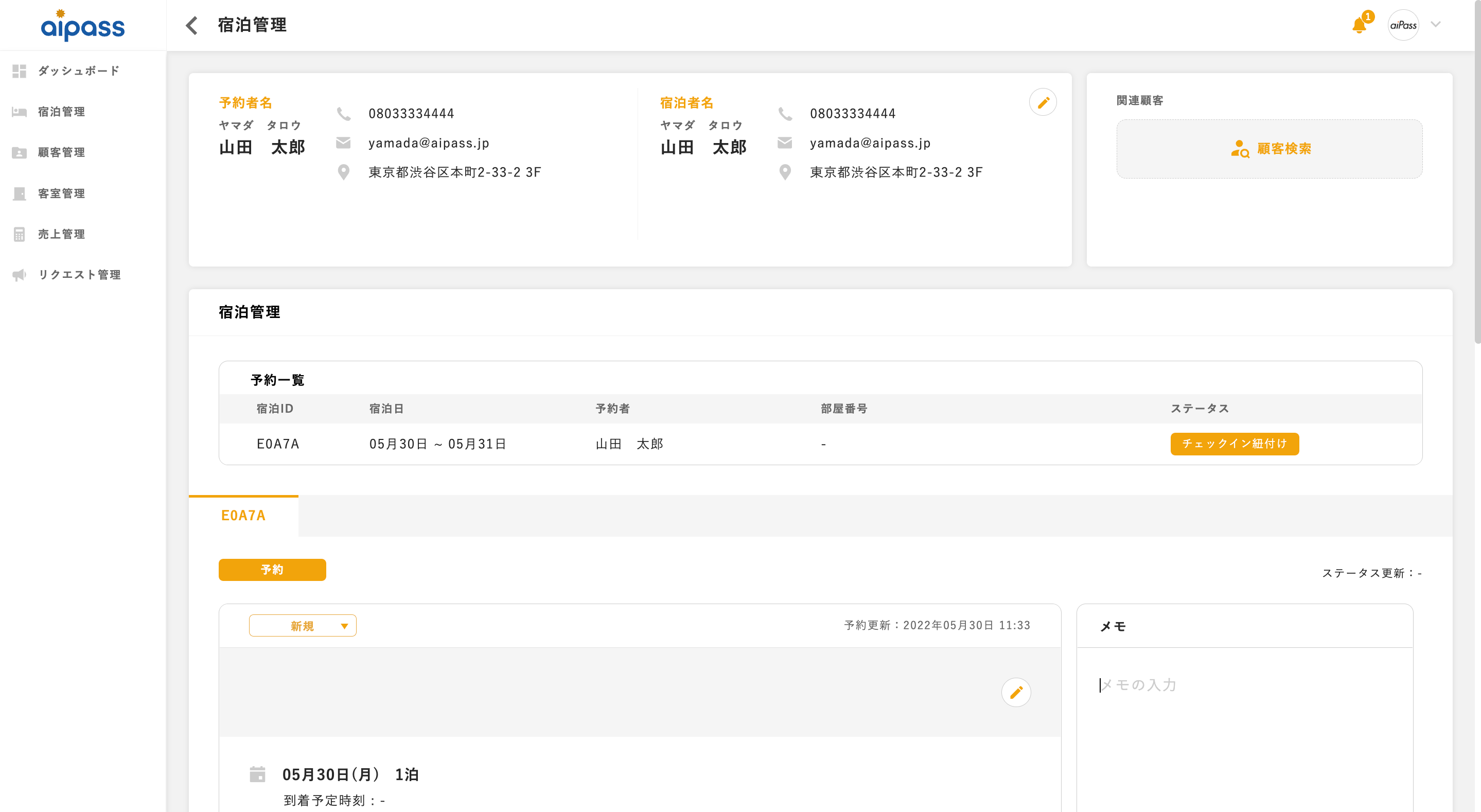Click the page vertical scrollbar
The height and width of the screenshot is (812, 1481).
tap(1477, 172)
